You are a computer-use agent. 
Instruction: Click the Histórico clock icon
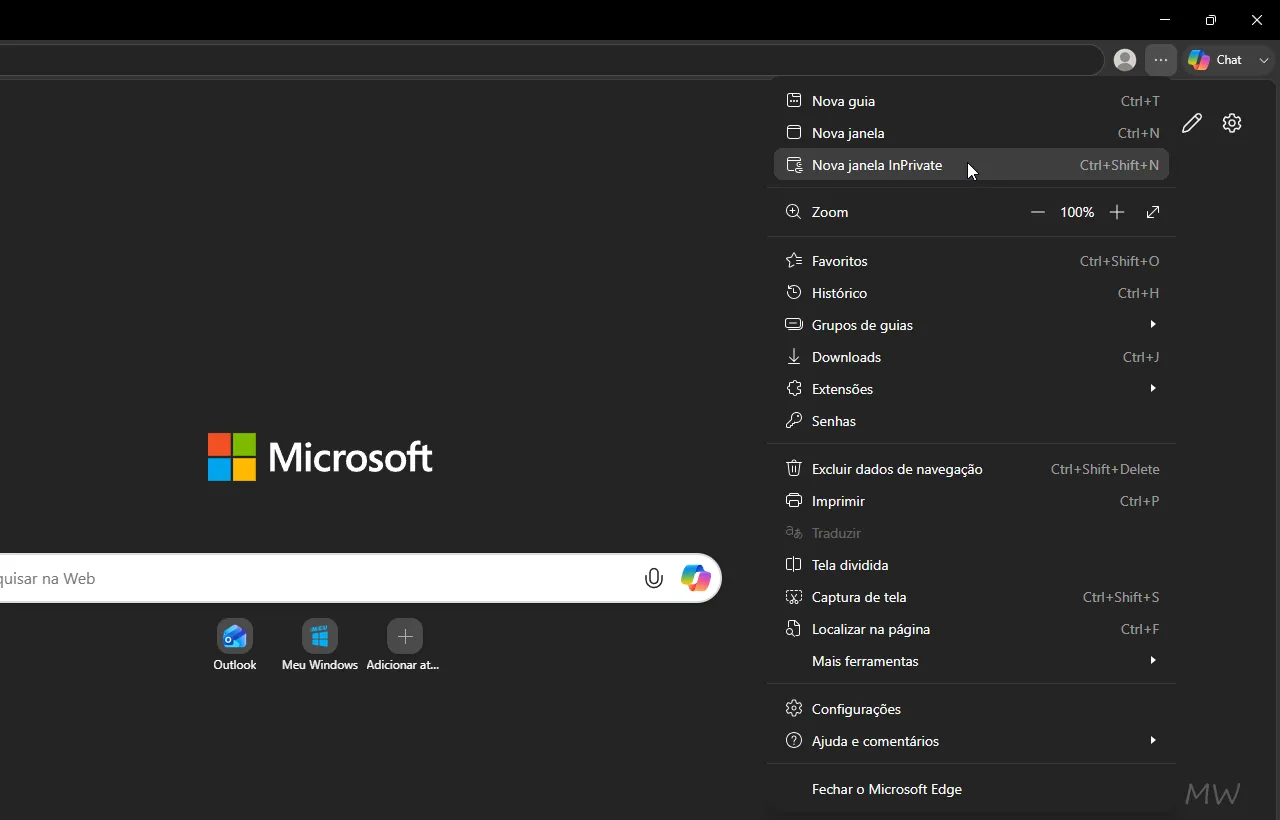(794, 293)
